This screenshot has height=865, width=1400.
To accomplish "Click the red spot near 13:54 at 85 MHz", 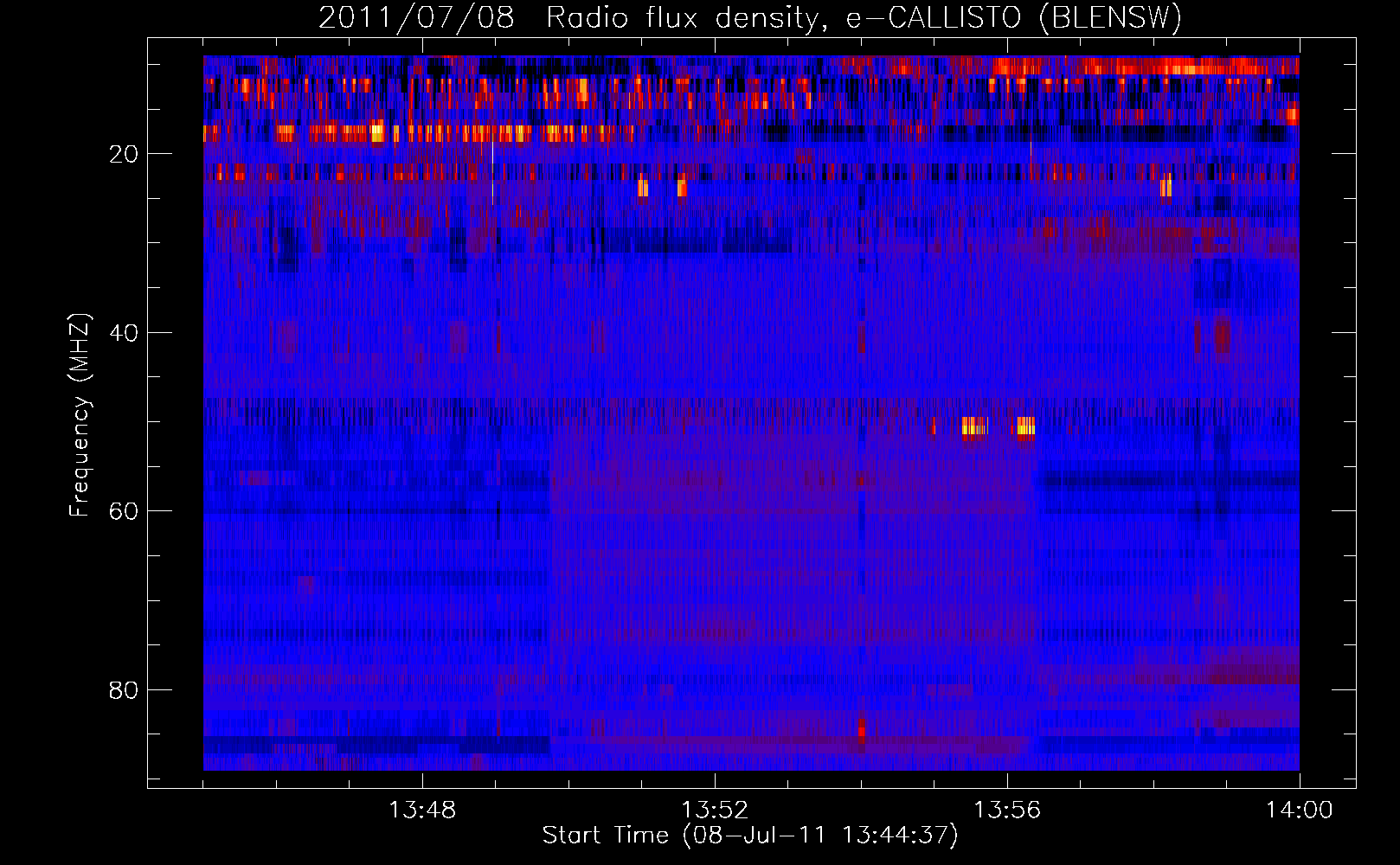I will 861,729.
